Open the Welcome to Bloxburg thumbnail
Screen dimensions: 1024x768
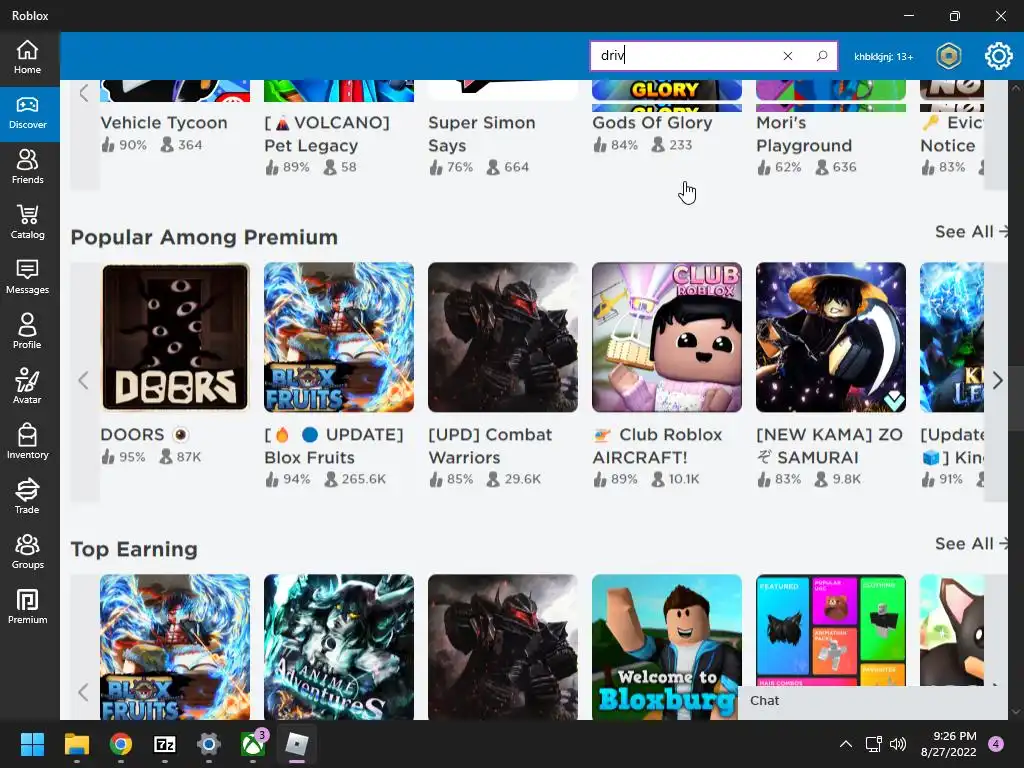(667, 647)
